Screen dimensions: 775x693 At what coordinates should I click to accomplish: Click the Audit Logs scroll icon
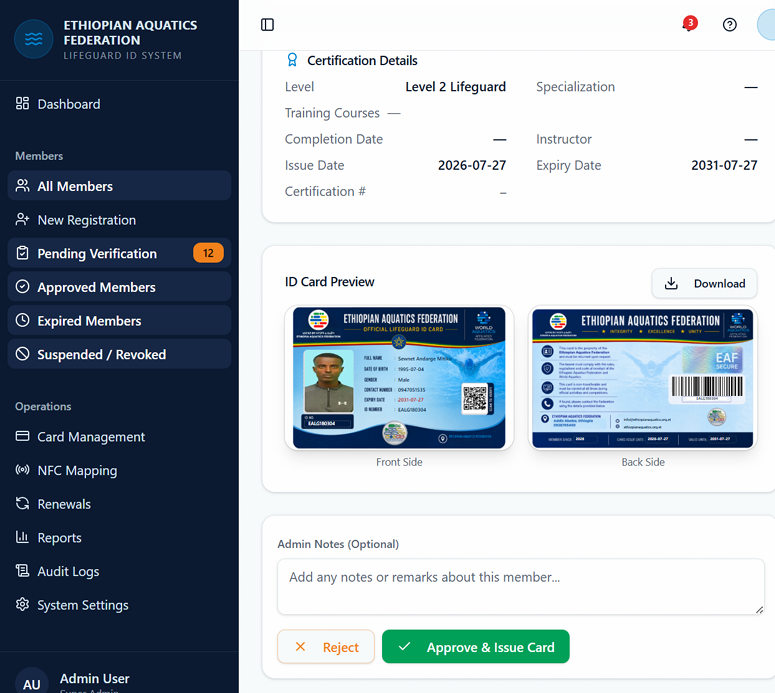tap(22, 571)
